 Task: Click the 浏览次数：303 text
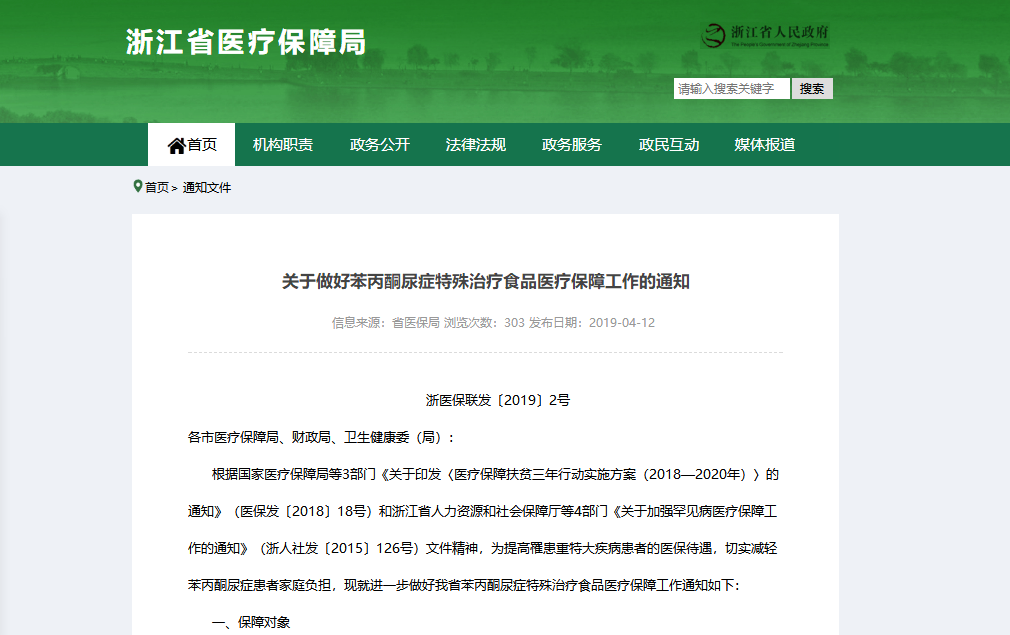click(x=484, y=323)
